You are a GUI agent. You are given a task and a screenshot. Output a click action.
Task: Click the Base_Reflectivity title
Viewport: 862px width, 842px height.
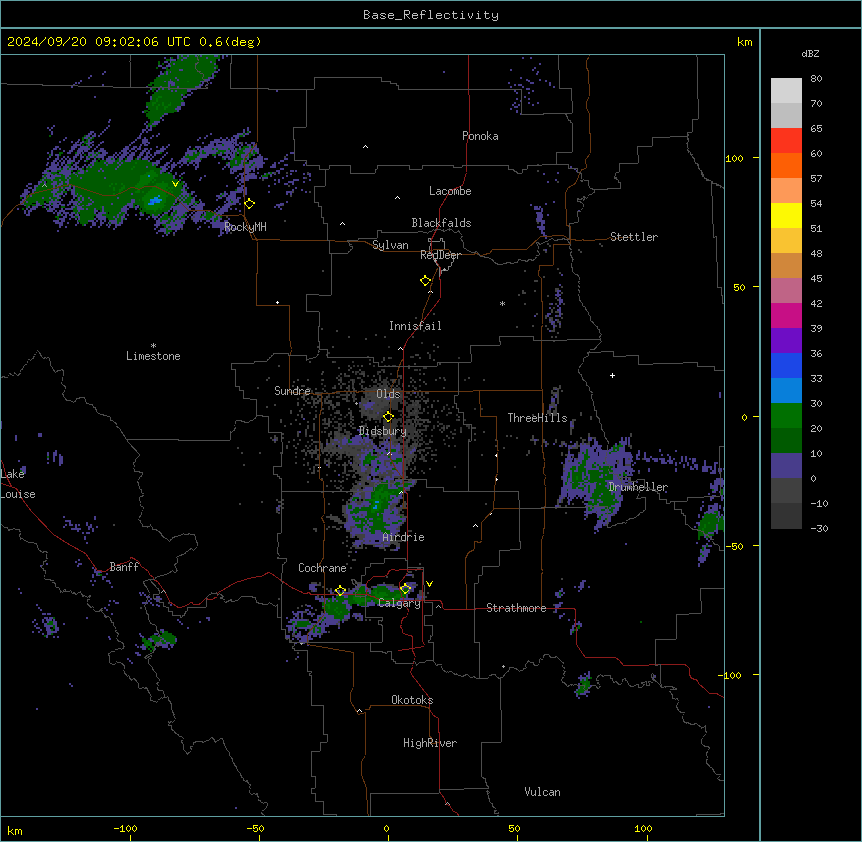pyautogui.click(x=431, y=15)
